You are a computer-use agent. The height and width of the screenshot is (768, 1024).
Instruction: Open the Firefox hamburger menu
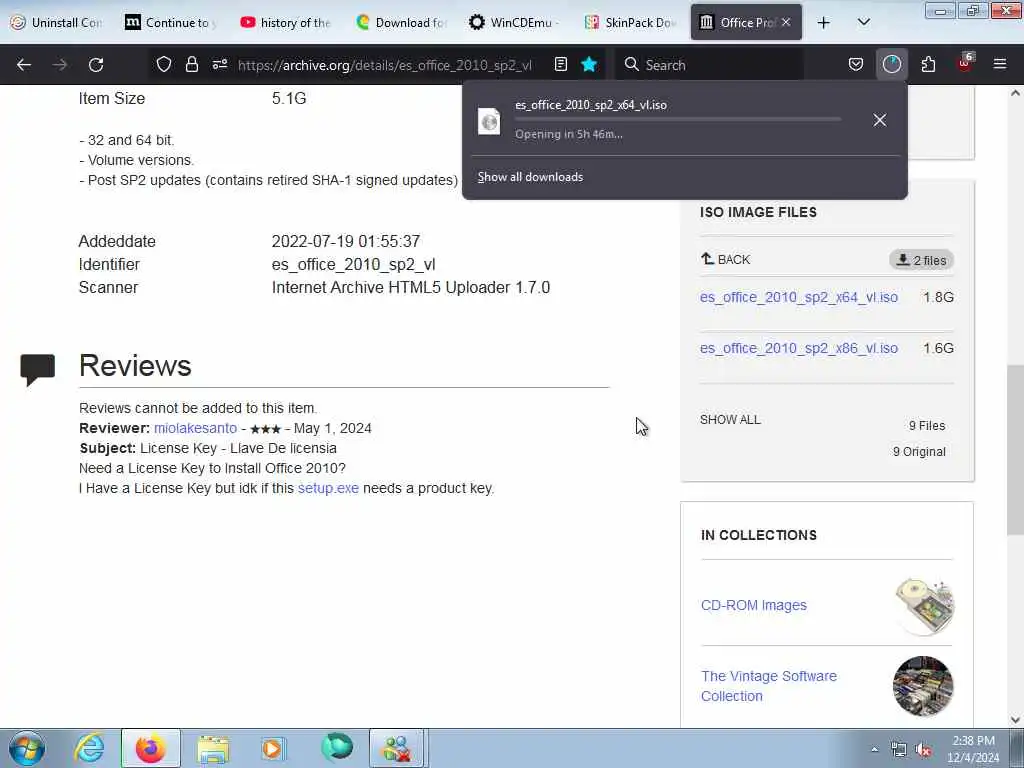(x=1000, y=64)
